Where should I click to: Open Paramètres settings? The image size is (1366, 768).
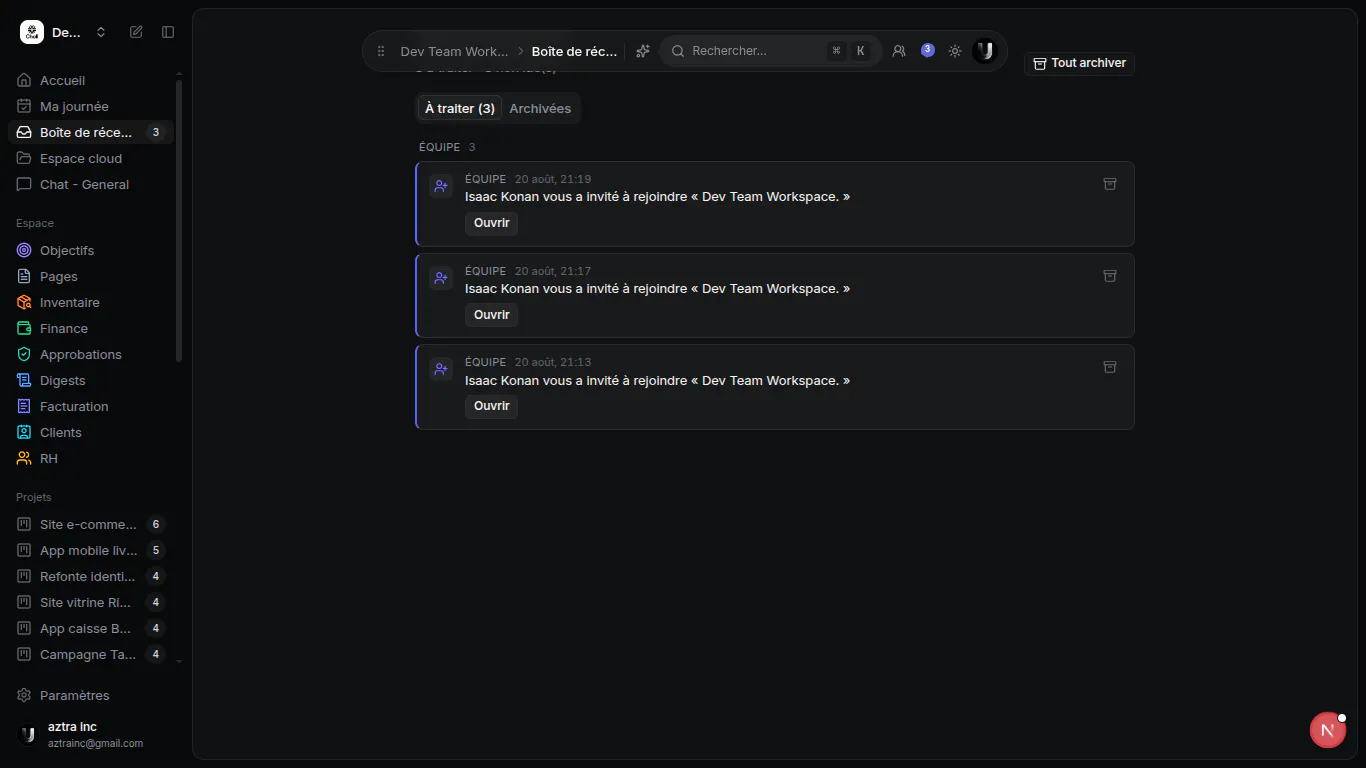coord(91,695)
